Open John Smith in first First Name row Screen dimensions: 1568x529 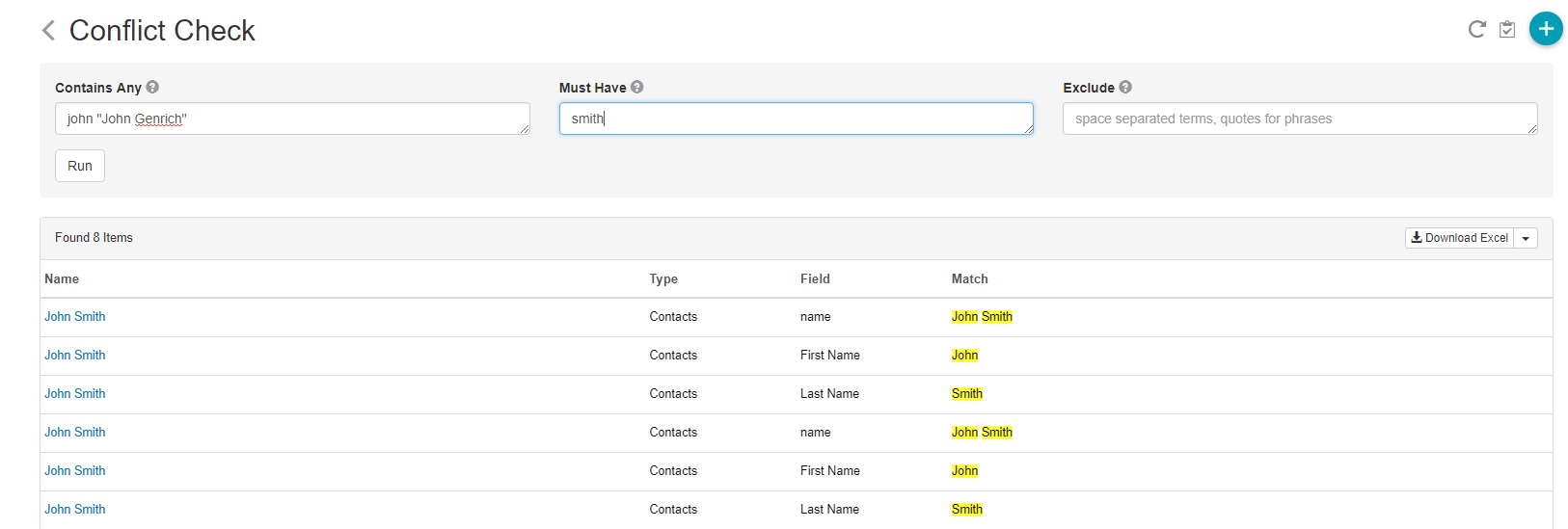tap(75, 355)
